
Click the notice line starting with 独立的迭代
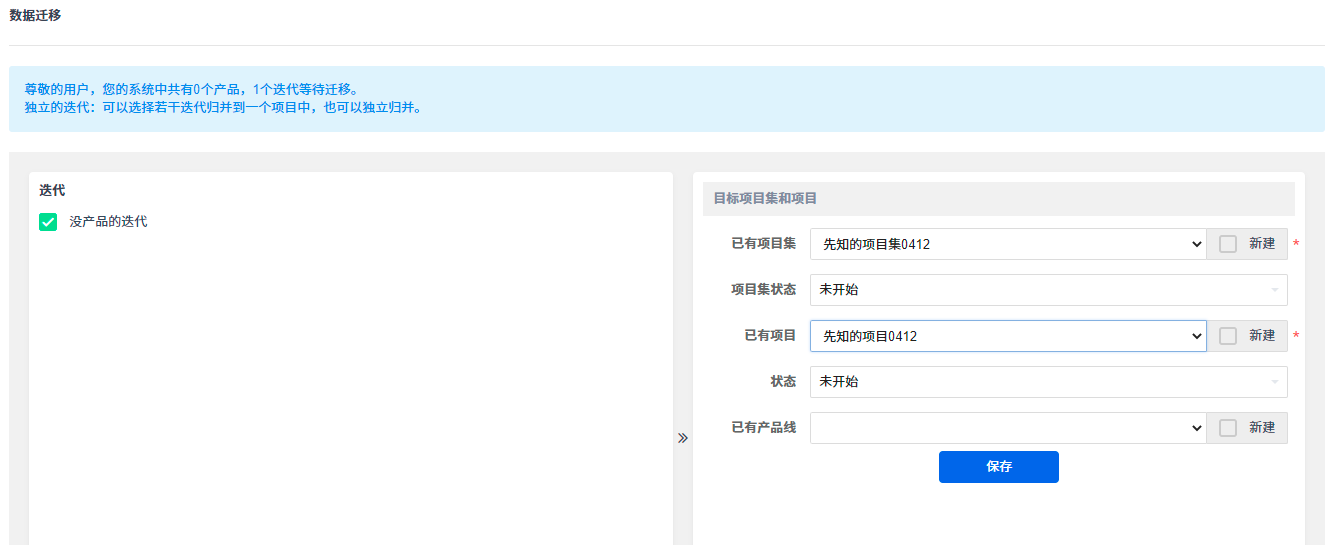point(223,107)
